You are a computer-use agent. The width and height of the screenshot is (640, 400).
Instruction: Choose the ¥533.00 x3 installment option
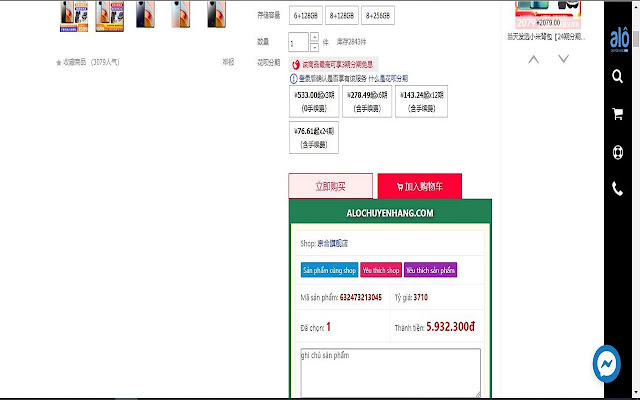(314, 101)
